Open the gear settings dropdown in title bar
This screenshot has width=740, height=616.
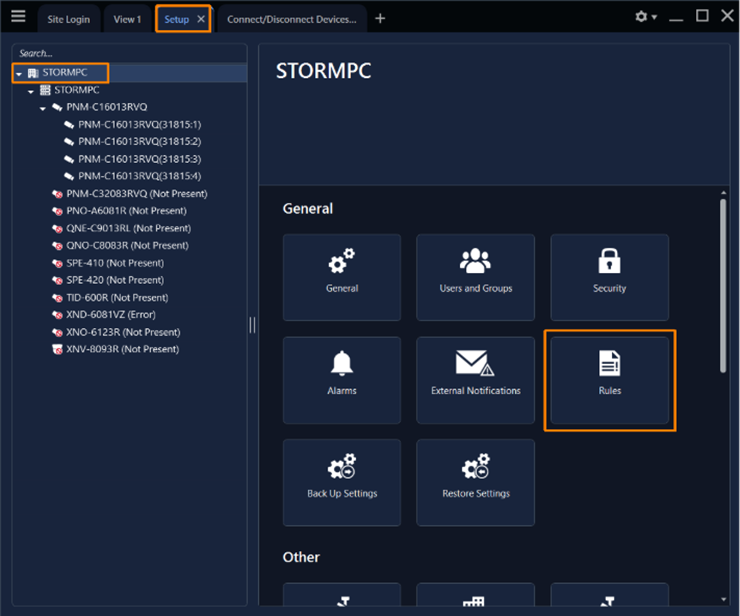[x=646, y=17]
